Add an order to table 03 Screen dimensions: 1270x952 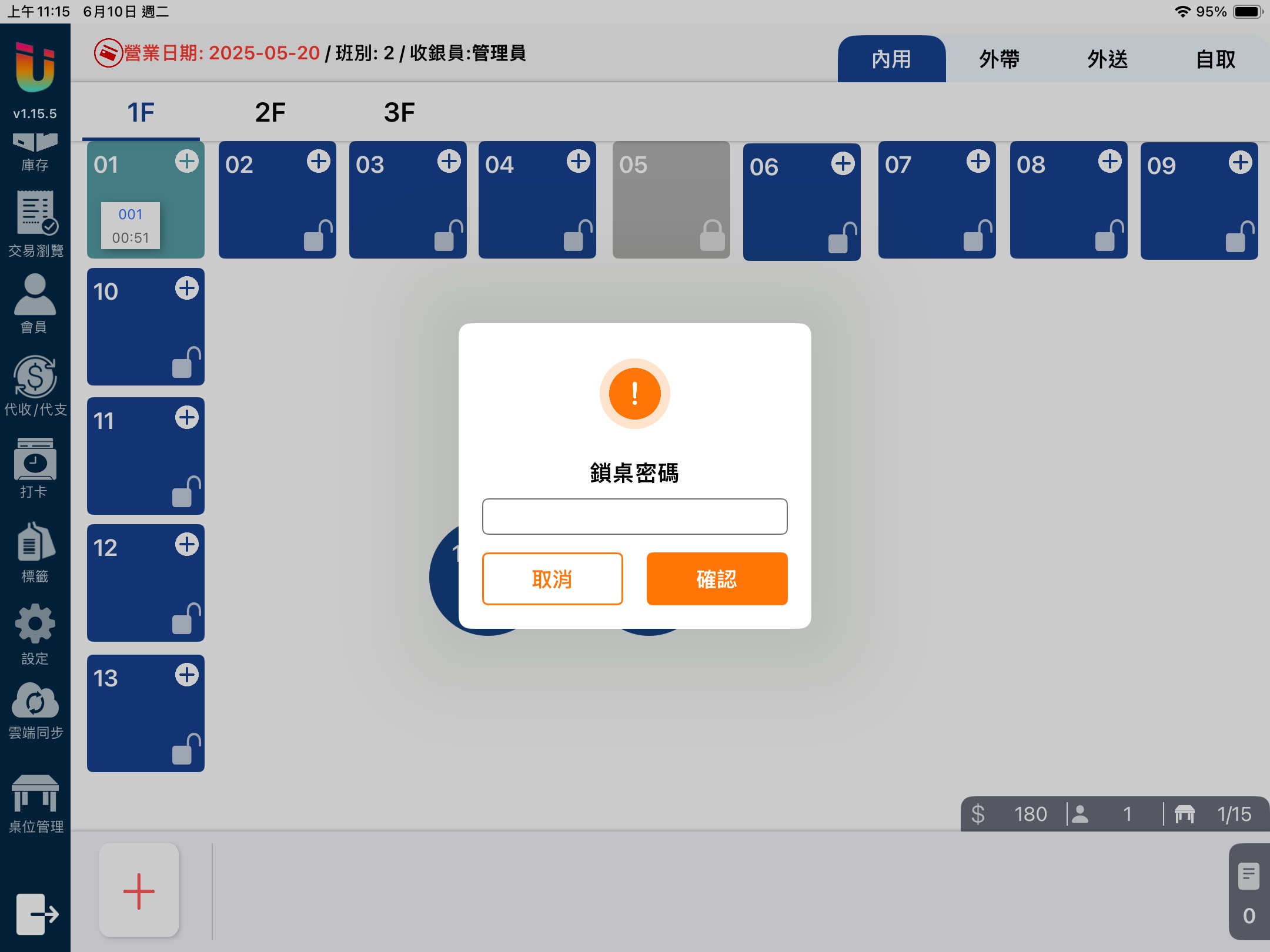449,161
